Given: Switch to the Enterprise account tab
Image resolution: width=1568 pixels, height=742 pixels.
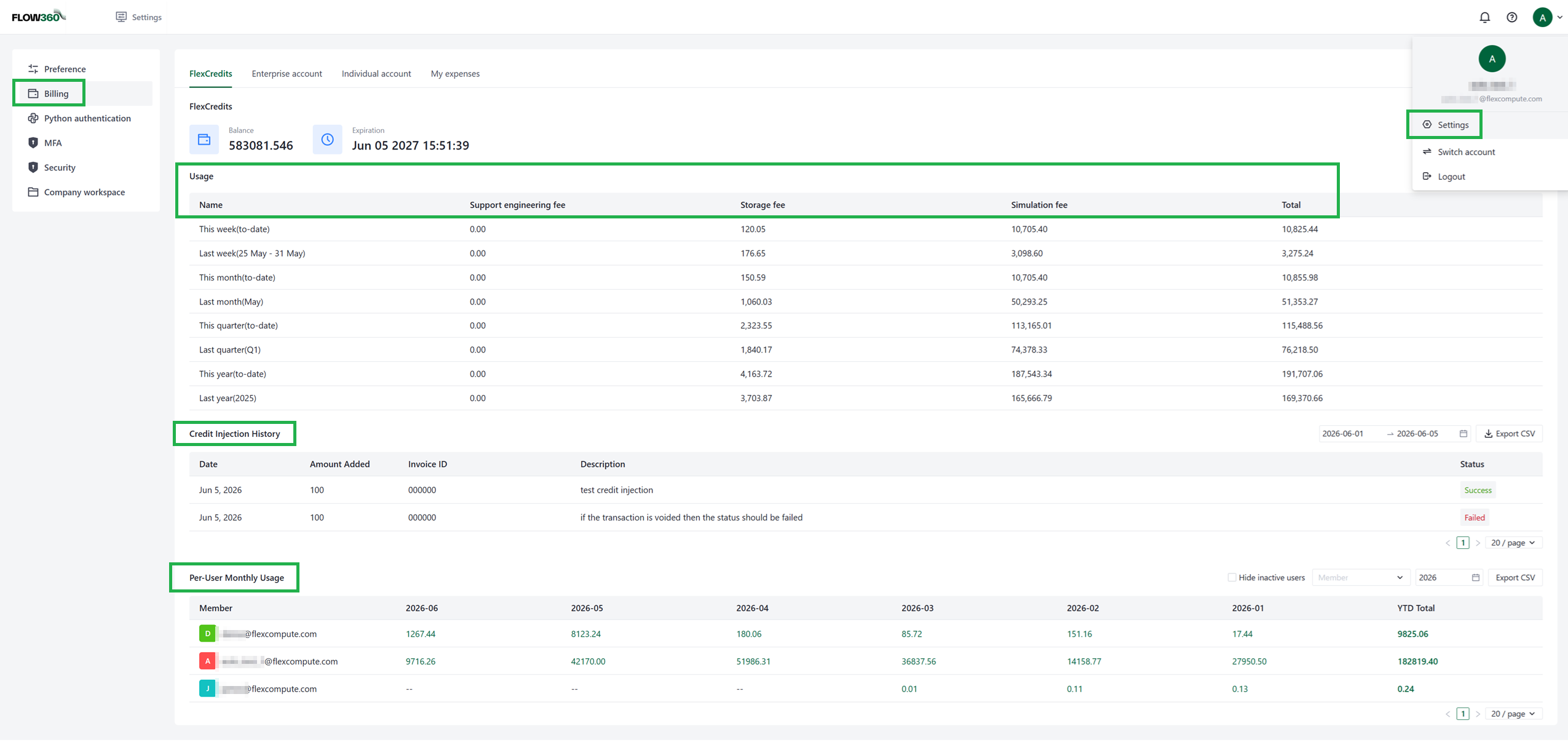Looking at the screenshot, I should coord(287,74).
